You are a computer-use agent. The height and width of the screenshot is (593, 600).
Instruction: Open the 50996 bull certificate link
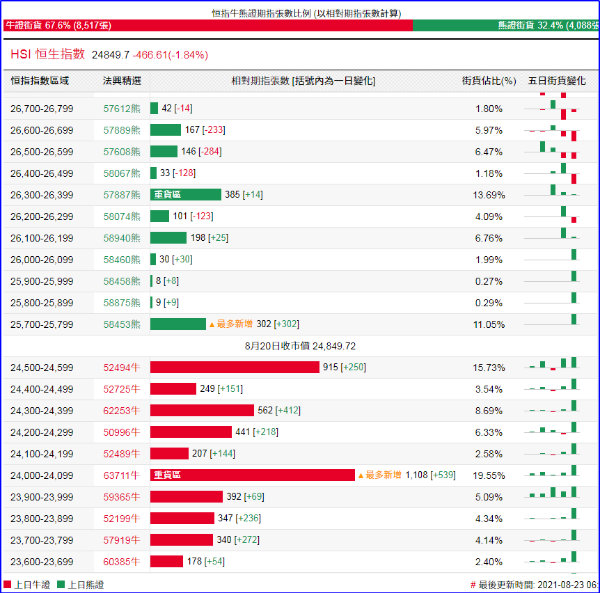(122, 432)
